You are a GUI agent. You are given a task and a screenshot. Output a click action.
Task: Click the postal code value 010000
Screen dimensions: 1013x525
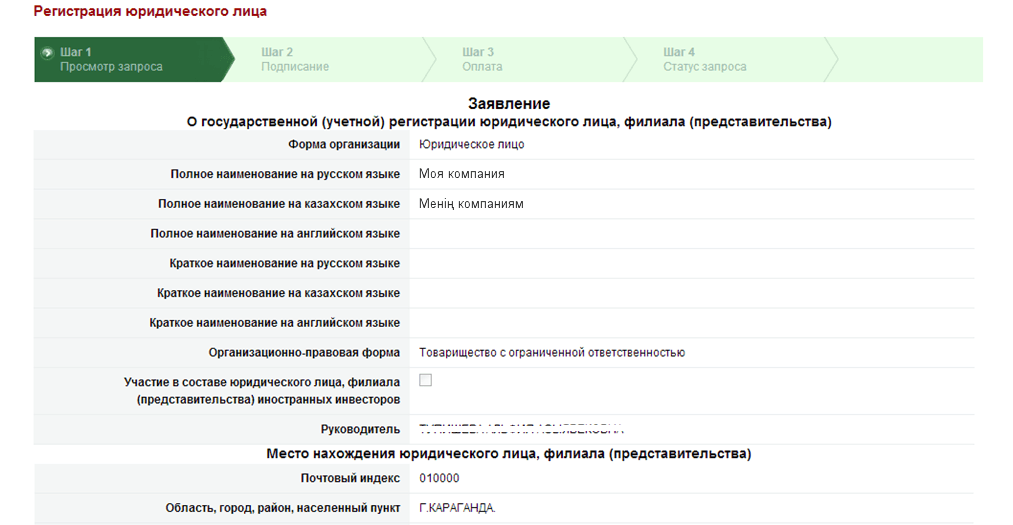439,479
